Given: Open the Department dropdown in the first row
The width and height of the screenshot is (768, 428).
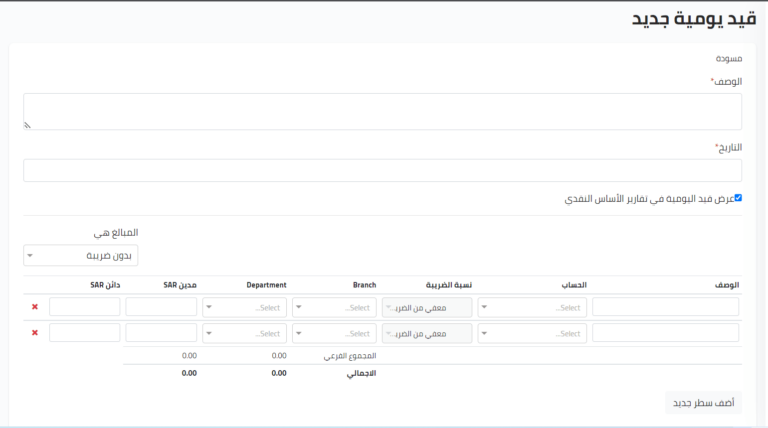Looking at the screenshot, I should [x=244, y=307].
